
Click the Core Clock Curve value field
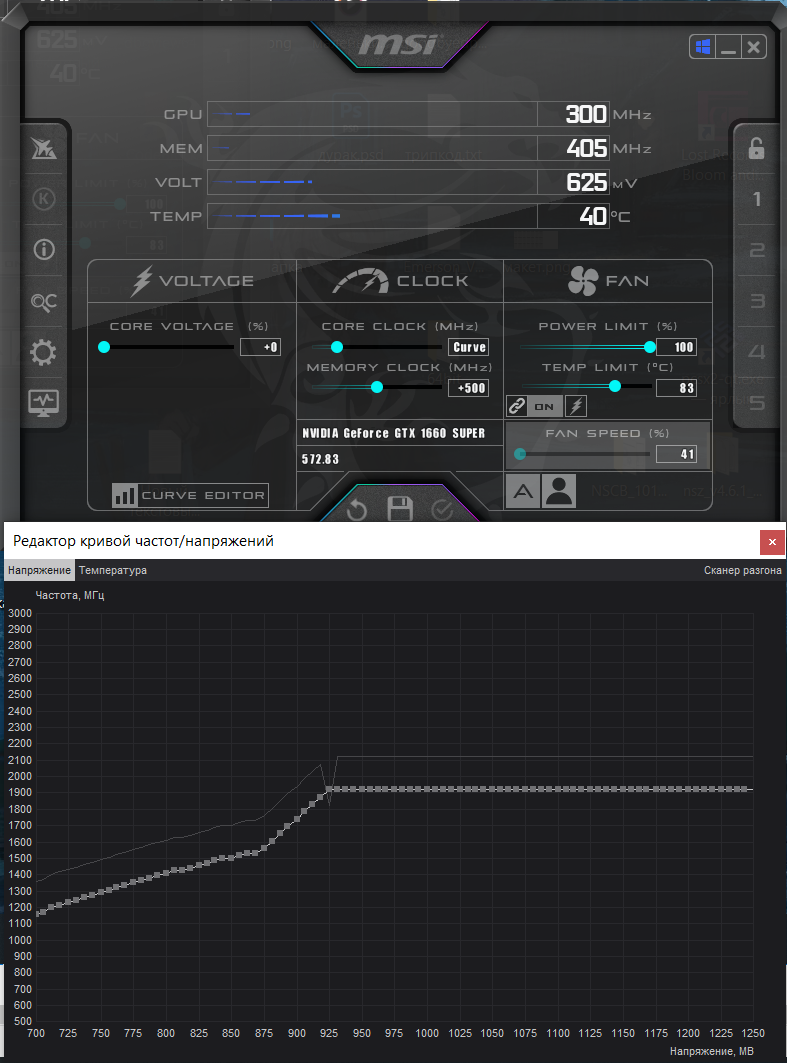click(468, 347)
